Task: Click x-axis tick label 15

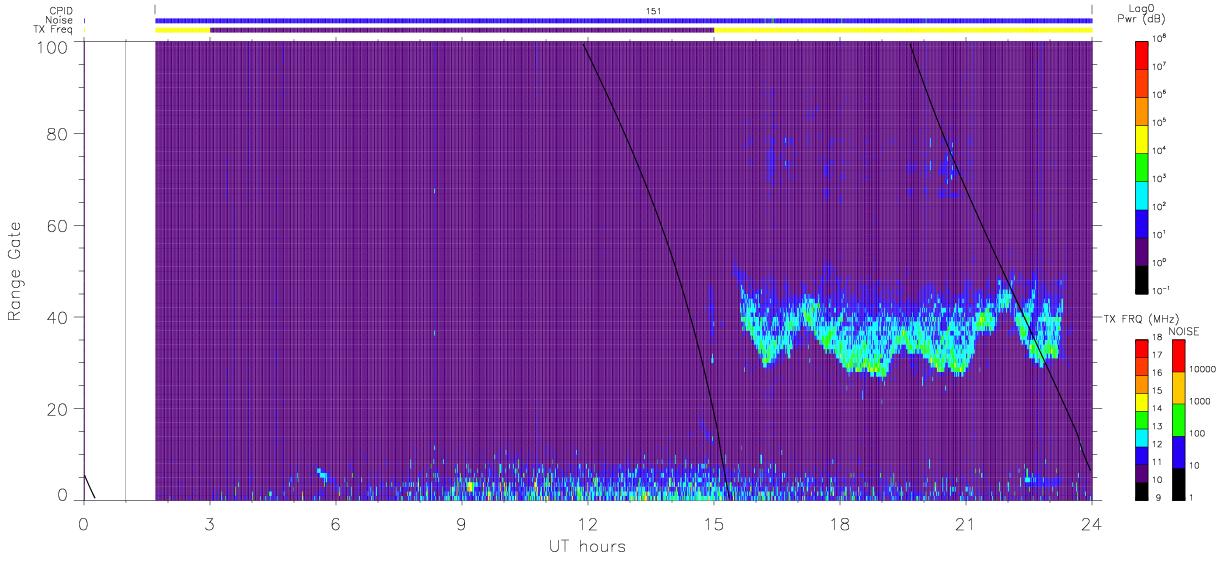Action: coord(713,523)
